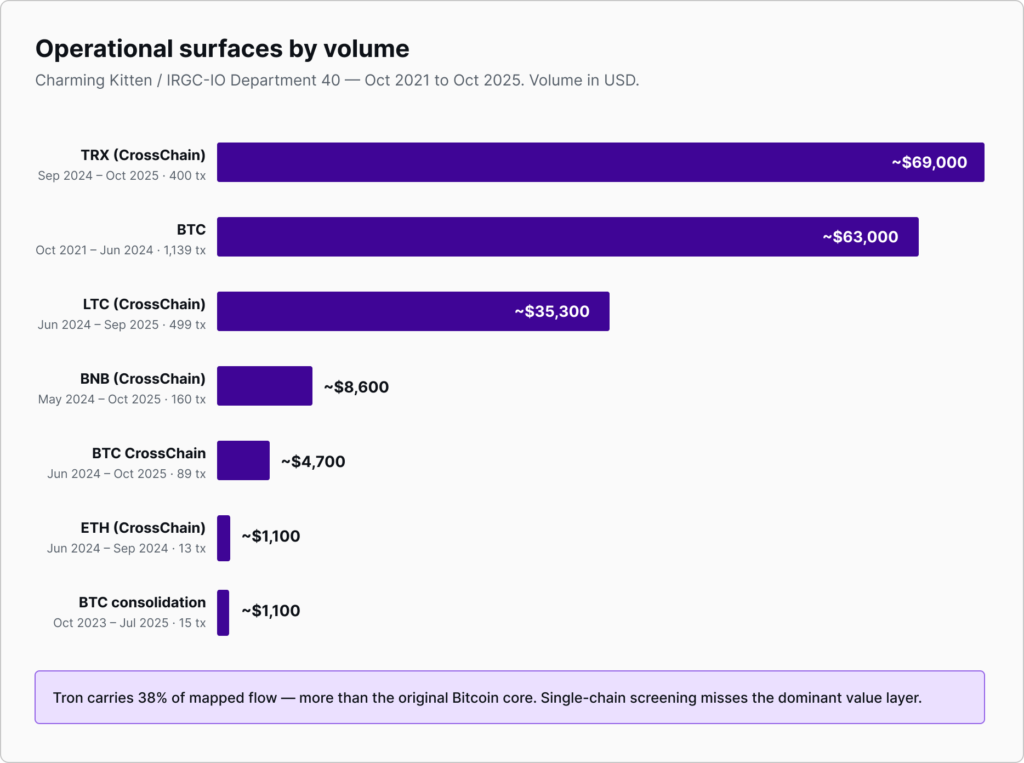Click the ~$69,000 value label
The image size is (1024, 763).
click(x=929, y=162)
